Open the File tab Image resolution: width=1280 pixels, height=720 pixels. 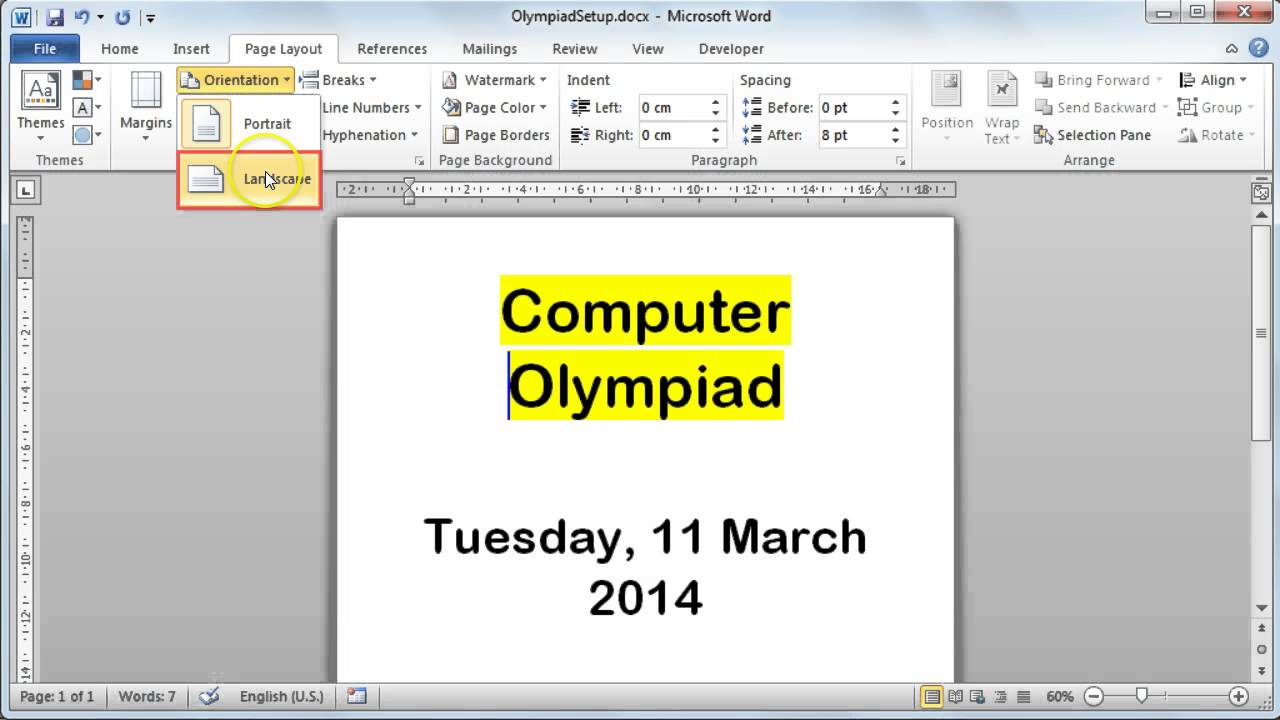coord(45,48)
